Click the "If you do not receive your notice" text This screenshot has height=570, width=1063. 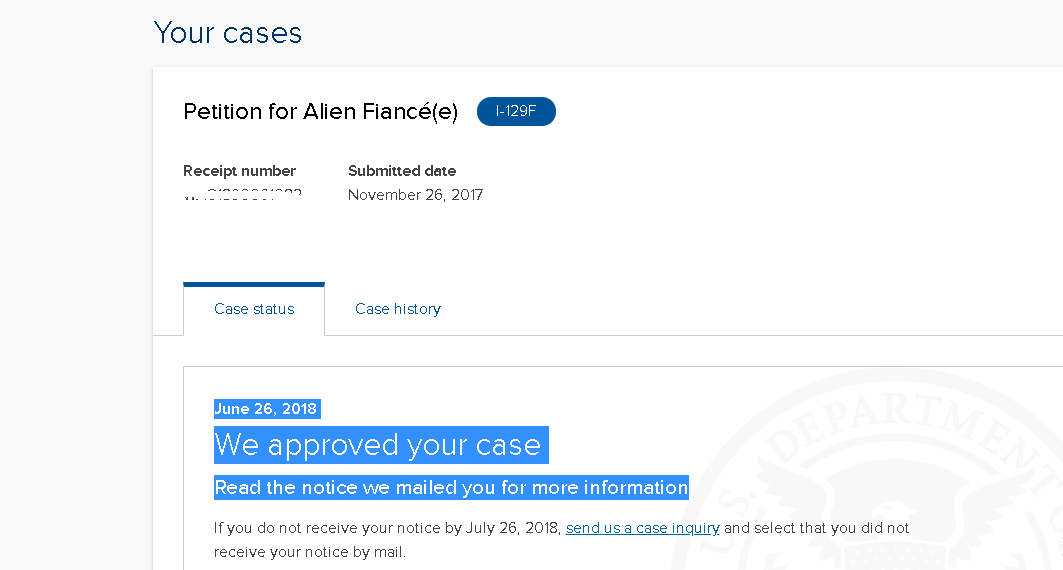coord(388,528)
